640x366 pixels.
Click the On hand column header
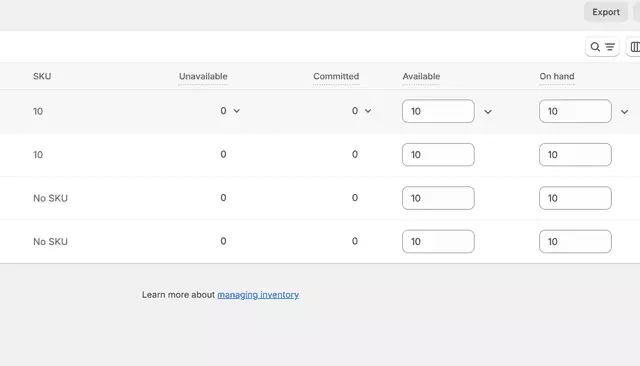coord(557,76)
